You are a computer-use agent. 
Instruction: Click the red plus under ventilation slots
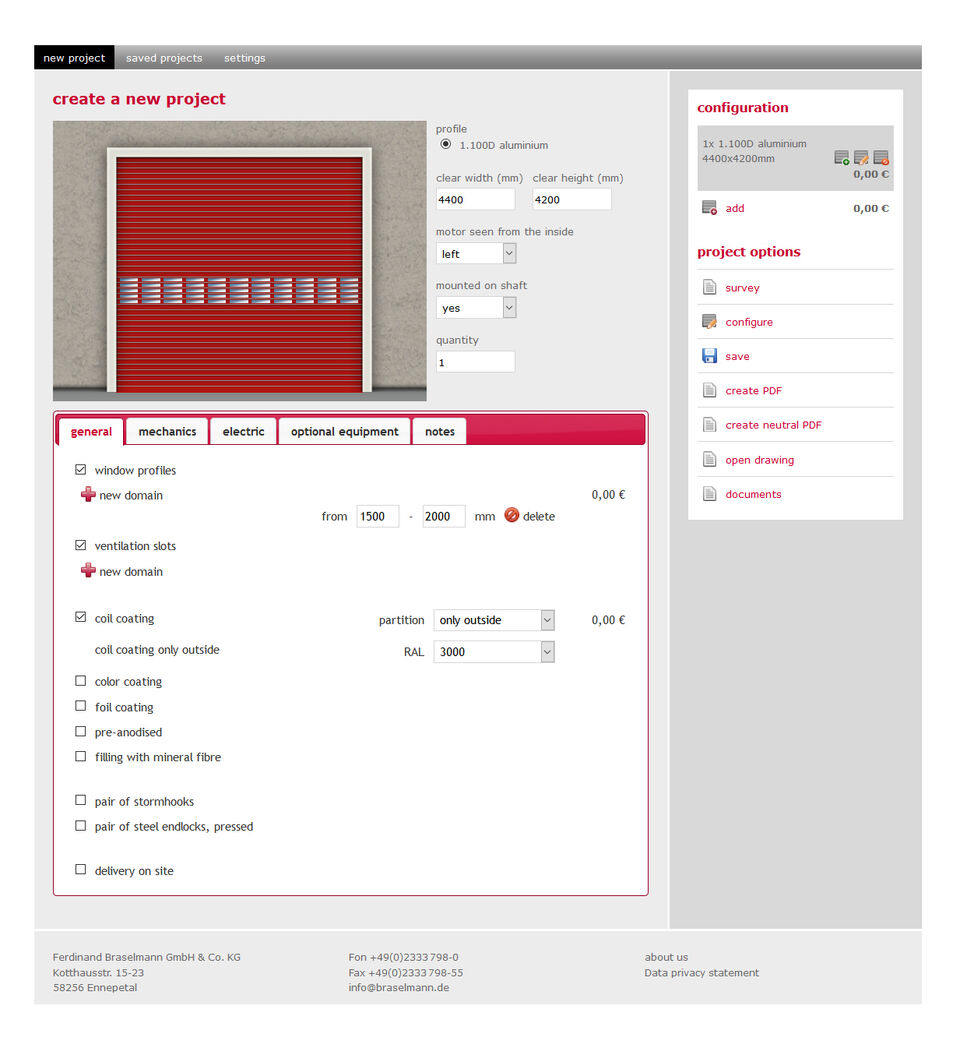pos(88,571)
